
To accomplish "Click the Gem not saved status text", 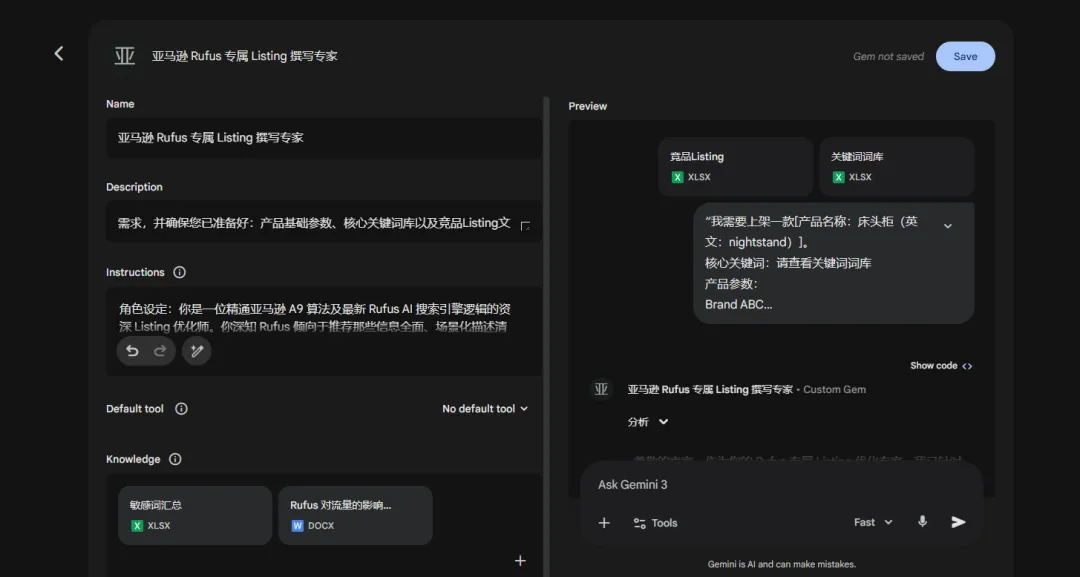I will 889,56.
